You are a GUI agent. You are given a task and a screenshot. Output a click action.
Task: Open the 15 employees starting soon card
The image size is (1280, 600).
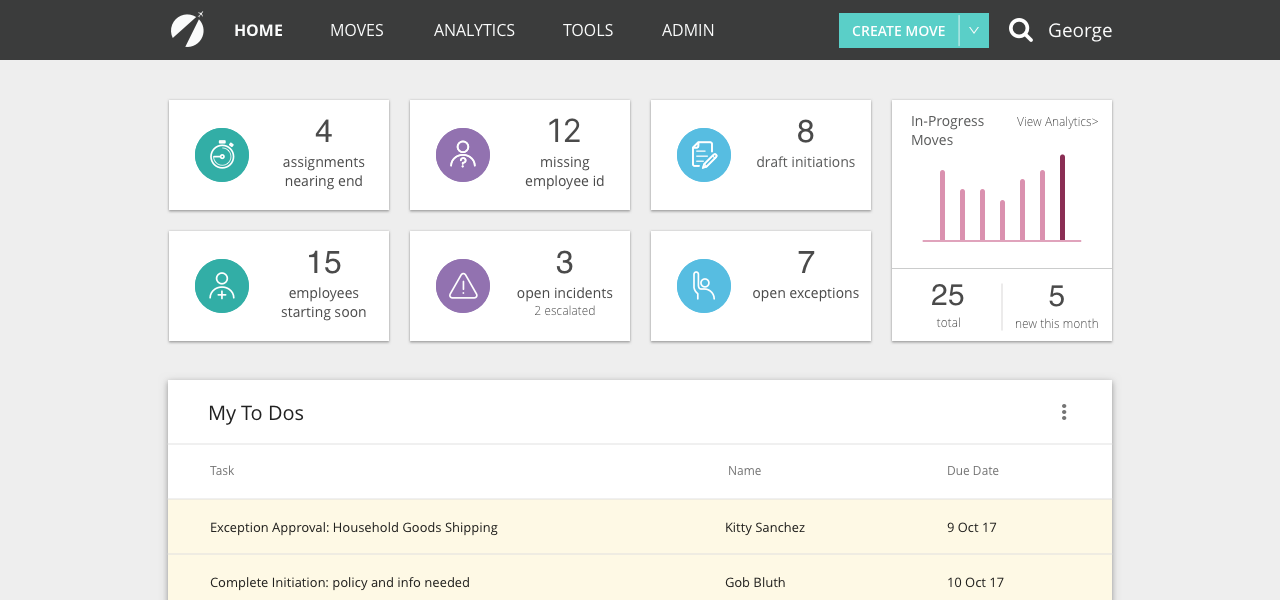click(x=279, y=286)
